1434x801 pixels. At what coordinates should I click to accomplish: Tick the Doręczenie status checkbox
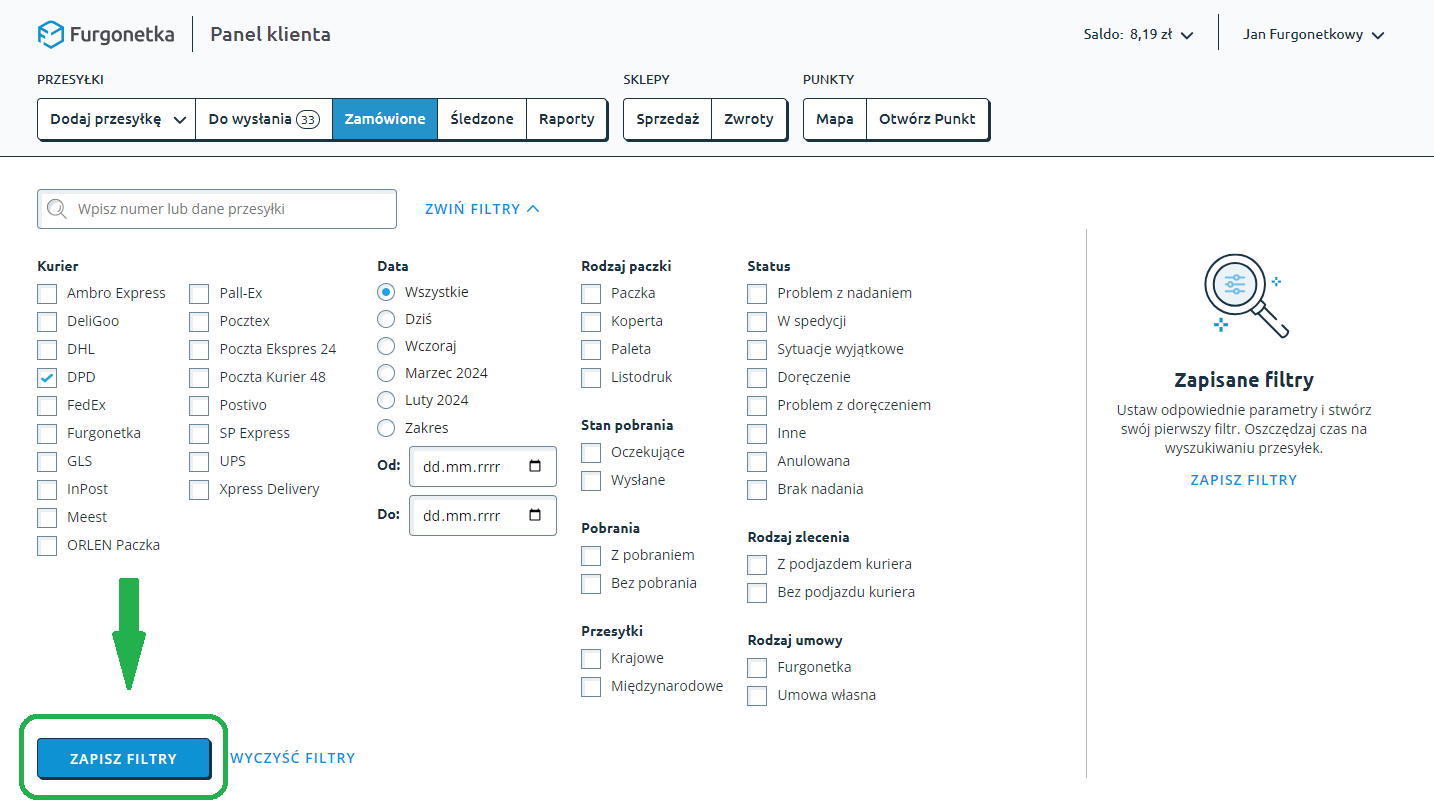point(757,377)
